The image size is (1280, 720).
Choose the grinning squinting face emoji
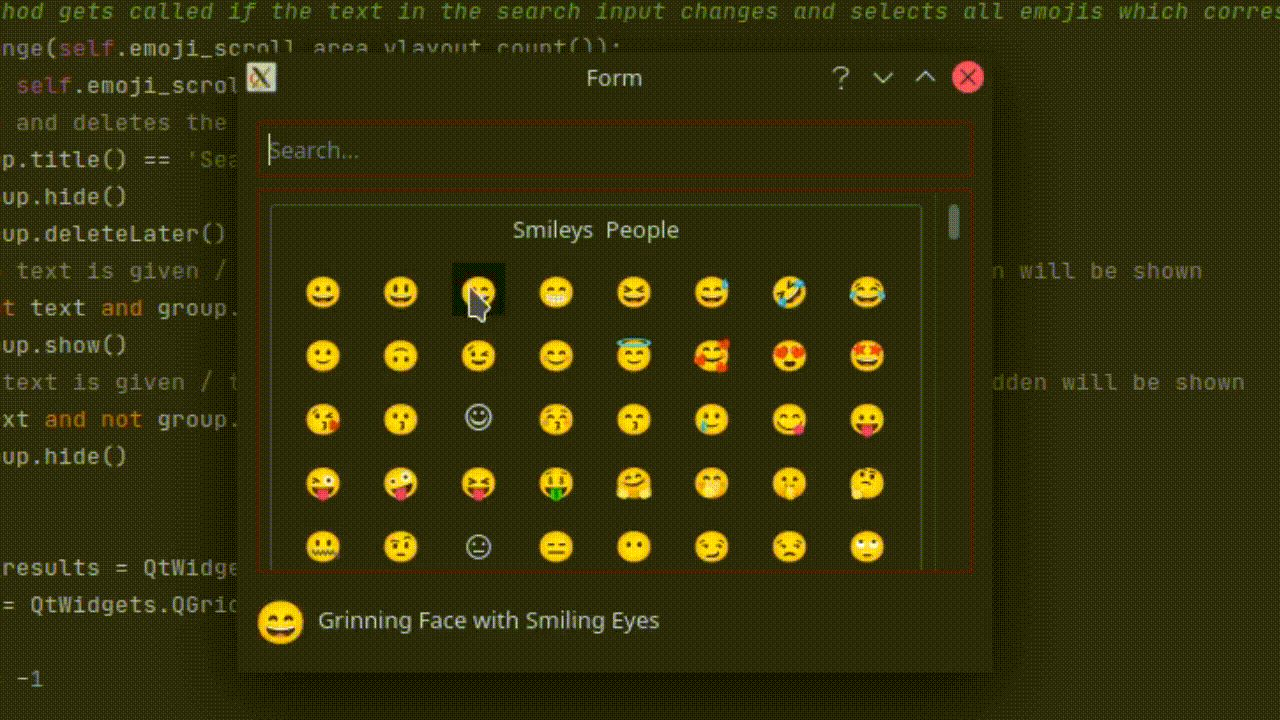pos(633,292)
